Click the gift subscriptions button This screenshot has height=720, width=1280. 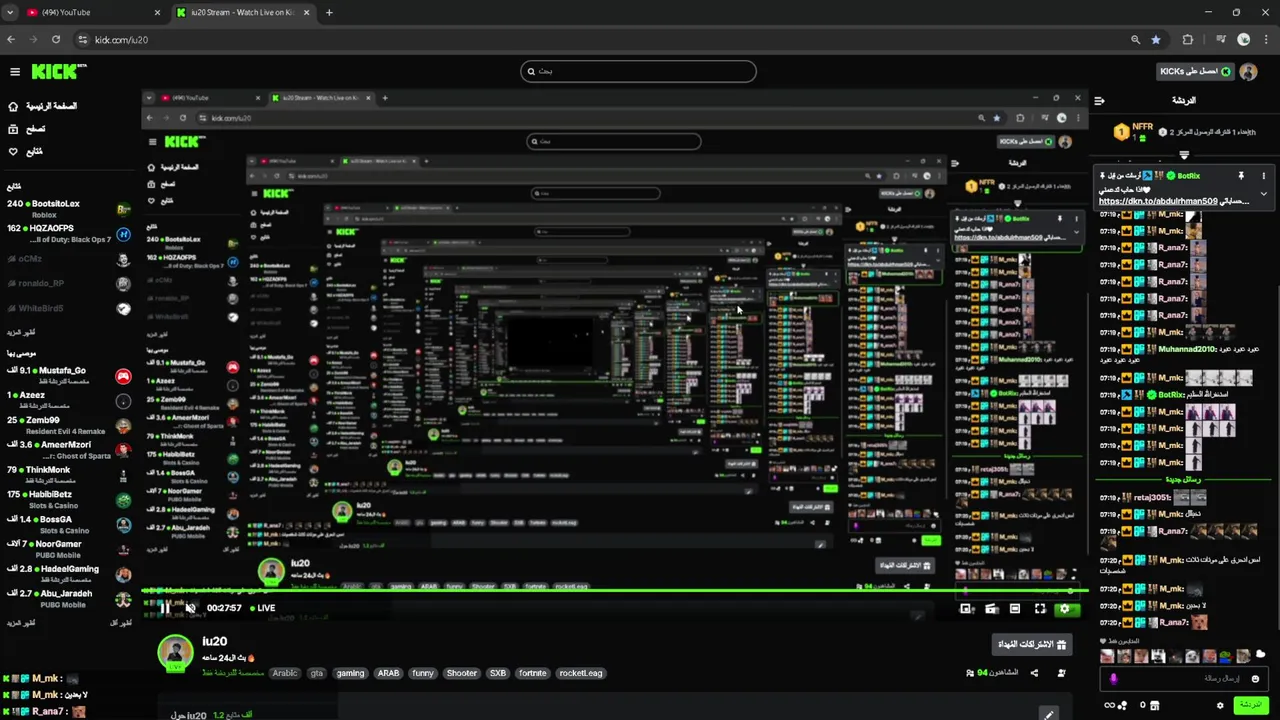pos(1032,644)
